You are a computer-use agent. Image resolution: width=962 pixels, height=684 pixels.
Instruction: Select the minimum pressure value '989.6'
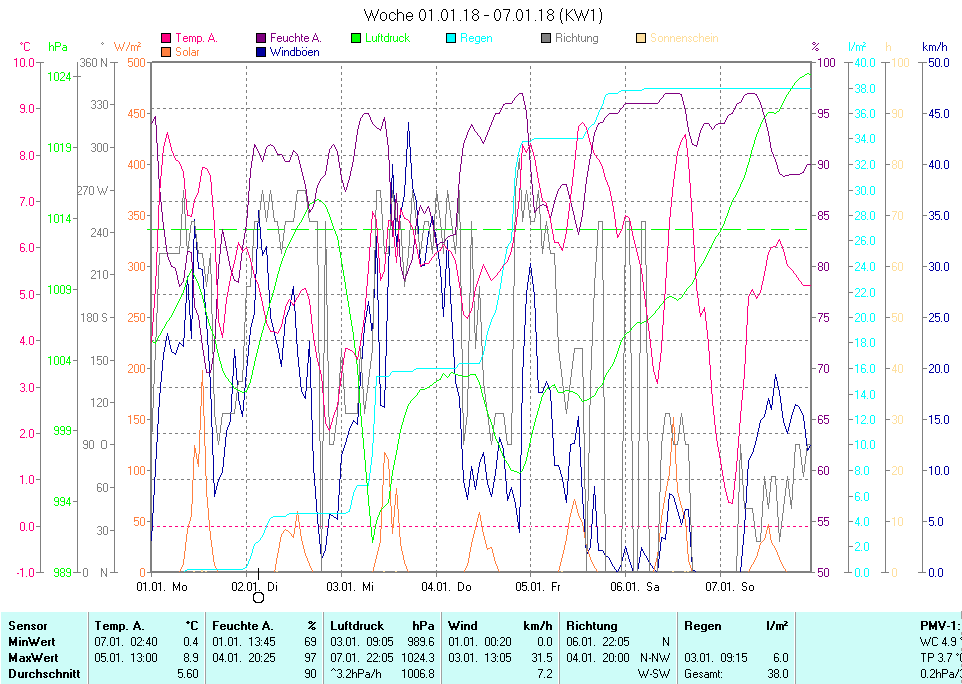(x=421, y=642)
